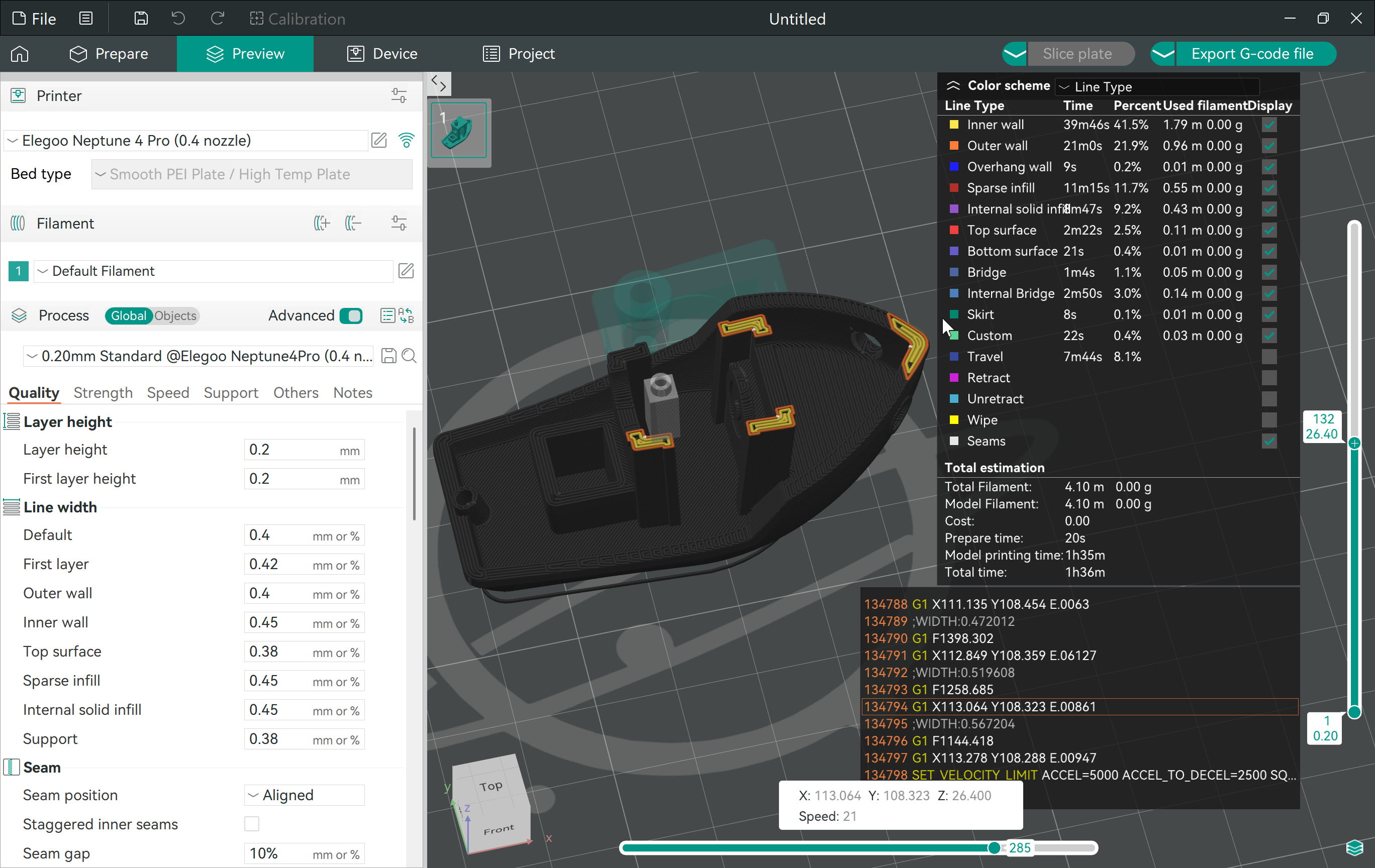Collapse the sidebar with the arrows icon

(439, 84)
